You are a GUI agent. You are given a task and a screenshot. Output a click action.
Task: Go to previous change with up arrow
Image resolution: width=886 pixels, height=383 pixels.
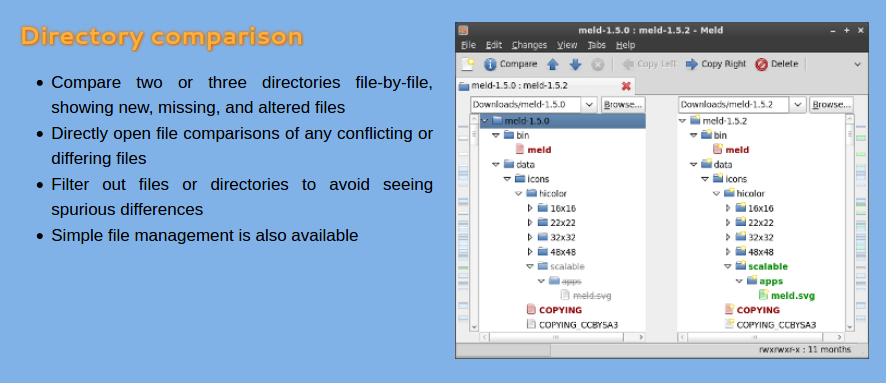pos(553,64)
